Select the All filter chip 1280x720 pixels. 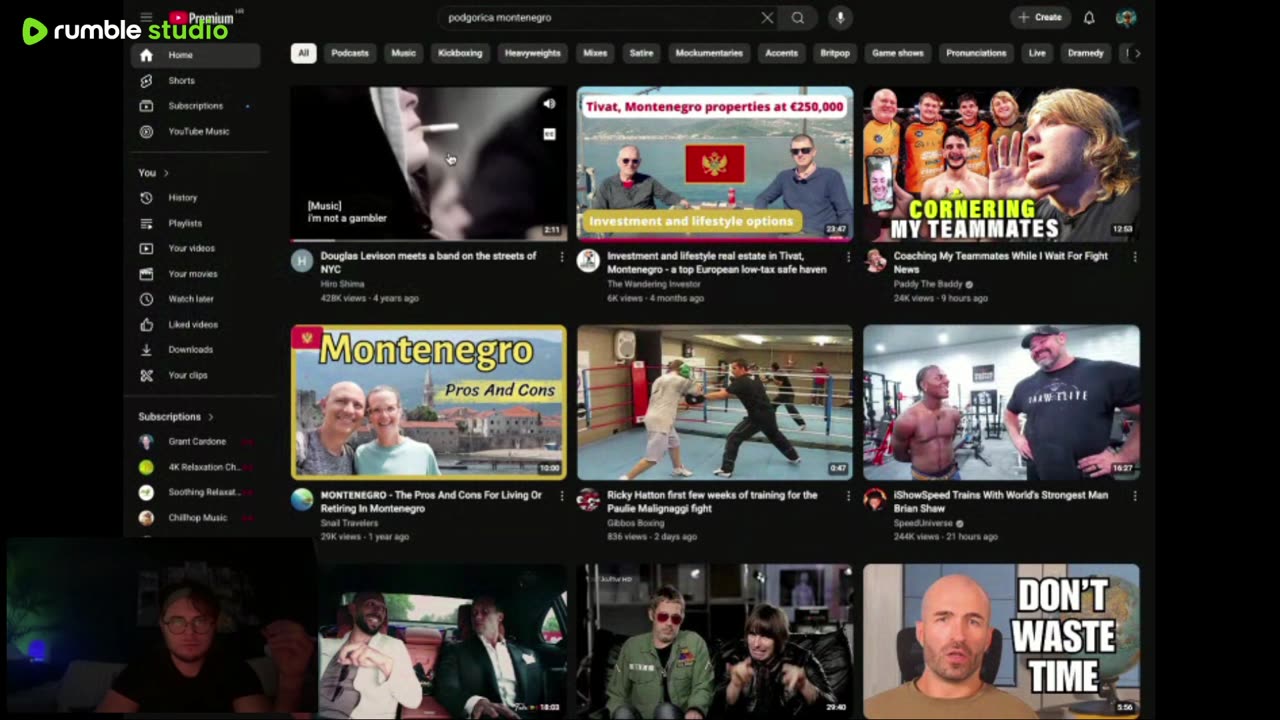[x=303, y=53]
